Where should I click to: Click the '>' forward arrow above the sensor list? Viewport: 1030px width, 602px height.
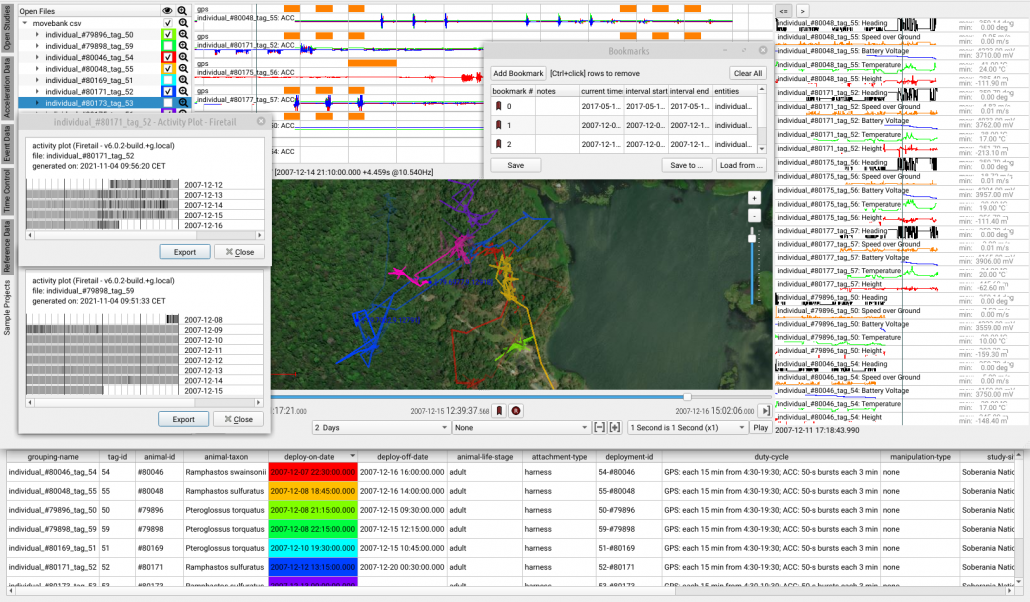(x=802, y=11)
